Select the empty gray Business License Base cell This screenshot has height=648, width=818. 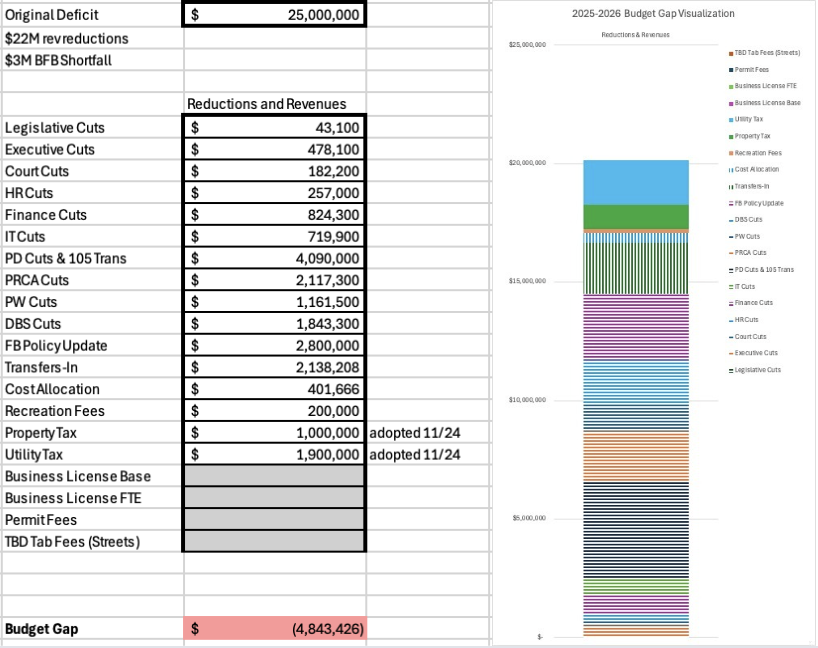coord(275,476)
